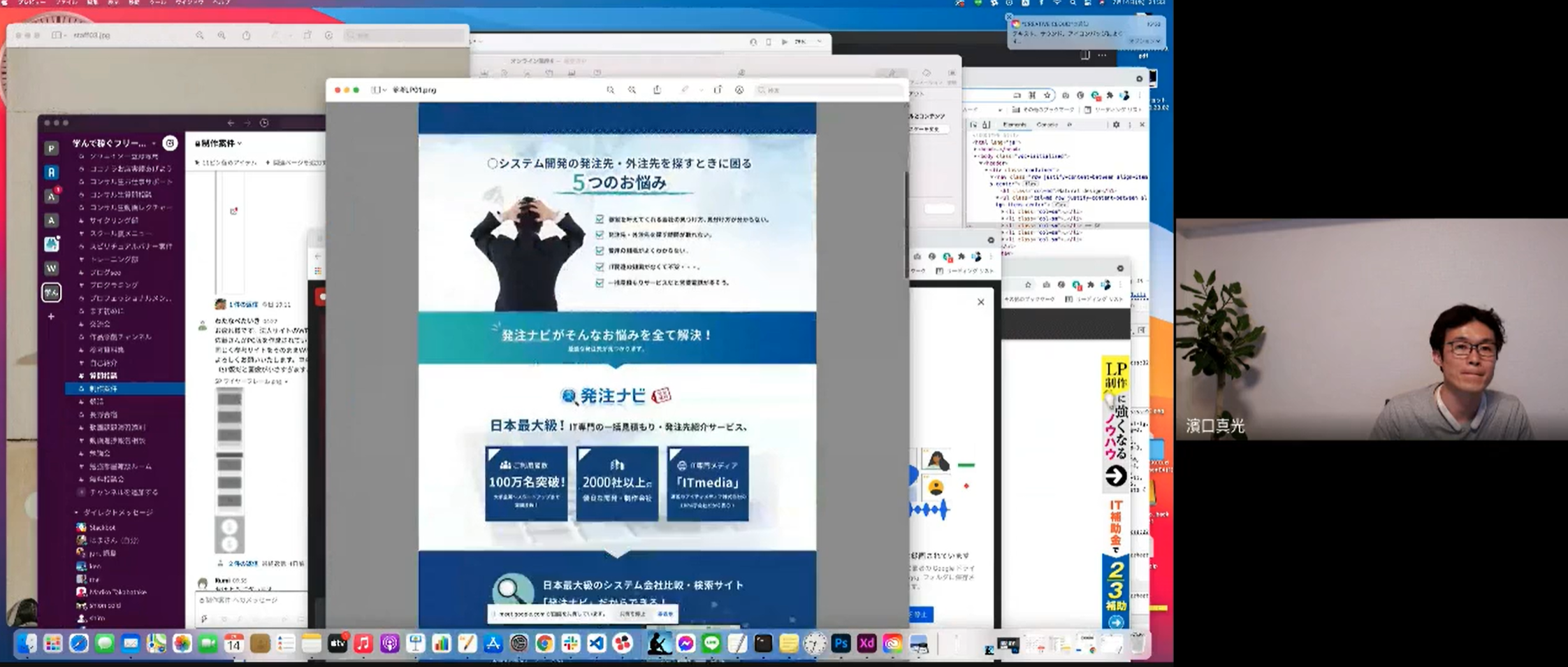Open share menu in 参考LP01.png Preview toolbar
Image resolution: width=1568 pixels, height=667 pixels.
(x=657, y=89)
